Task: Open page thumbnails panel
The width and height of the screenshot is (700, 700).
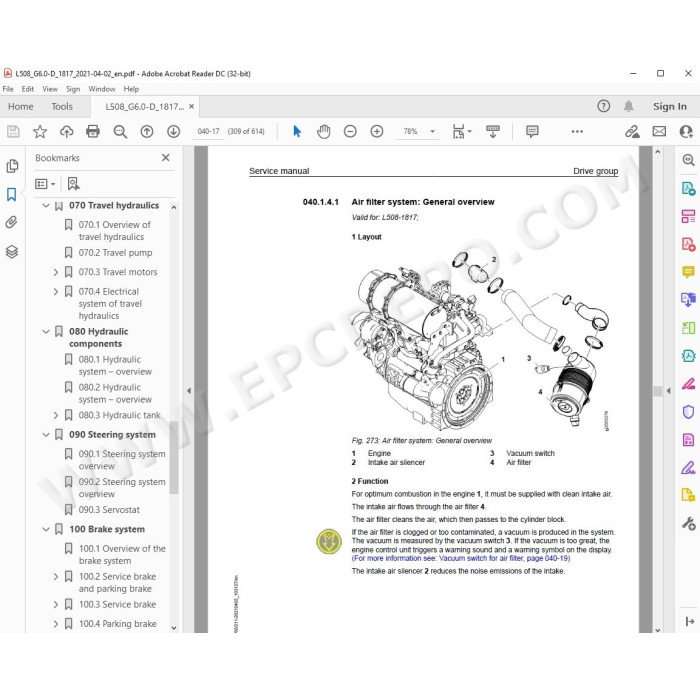Action: [12, 166]
